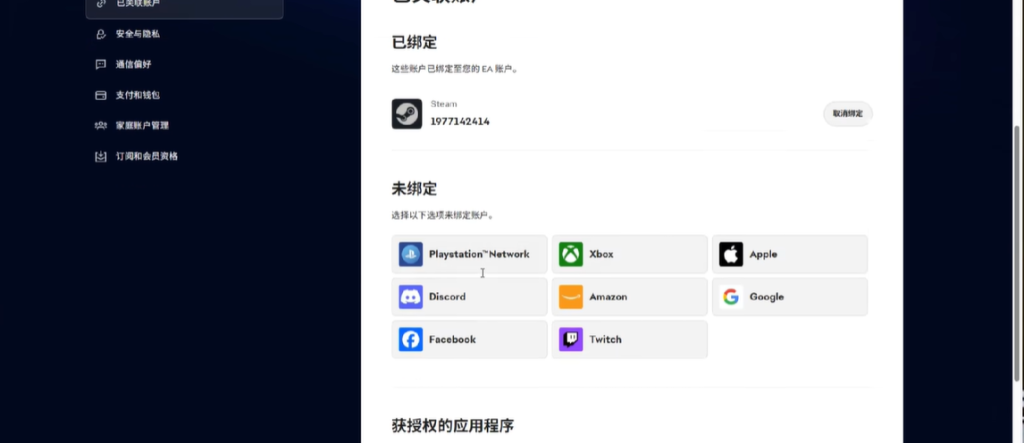Link a Facebook account
The width and height of the screenshot is (1024, 443).
click(470, 340)
